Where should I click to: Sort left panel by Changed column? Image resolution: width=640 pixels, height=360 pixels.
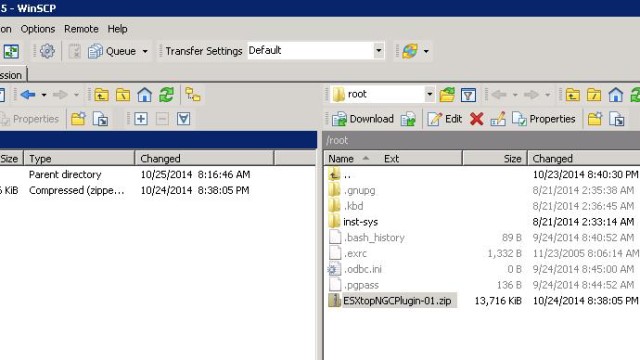pos(204,159)
